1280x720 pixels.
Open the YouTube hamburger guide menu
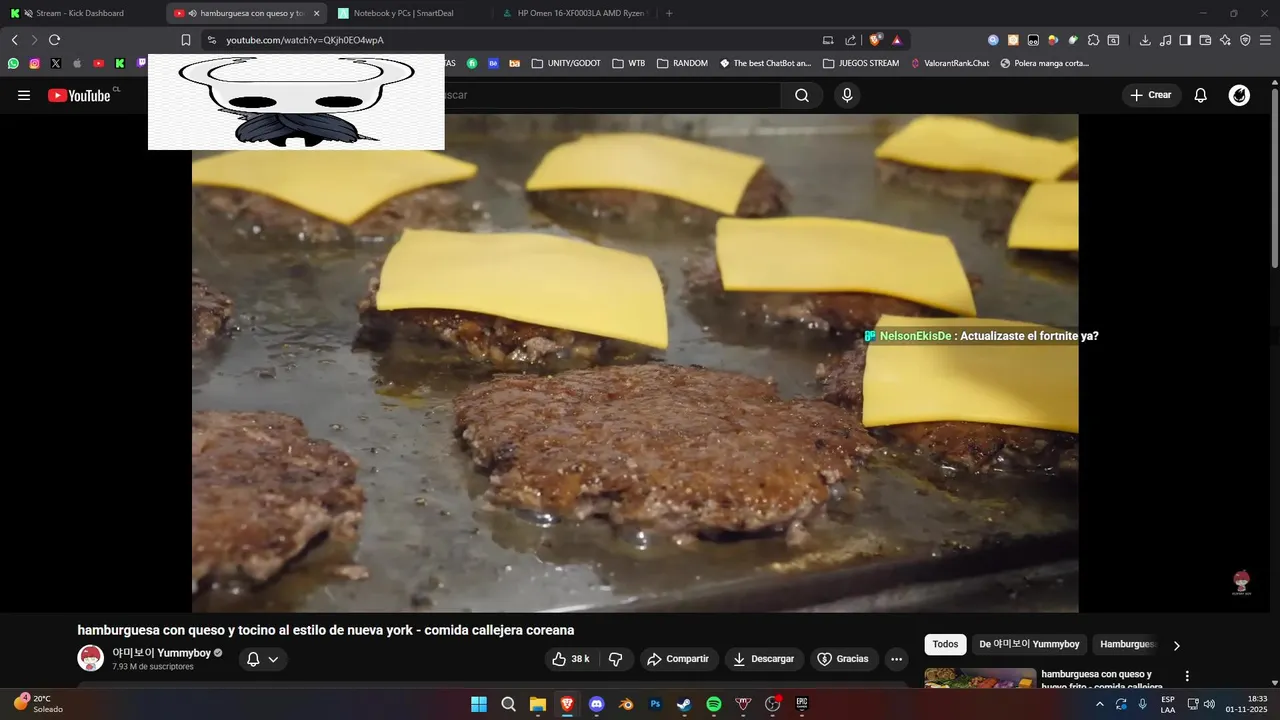(x=24, y=95)
